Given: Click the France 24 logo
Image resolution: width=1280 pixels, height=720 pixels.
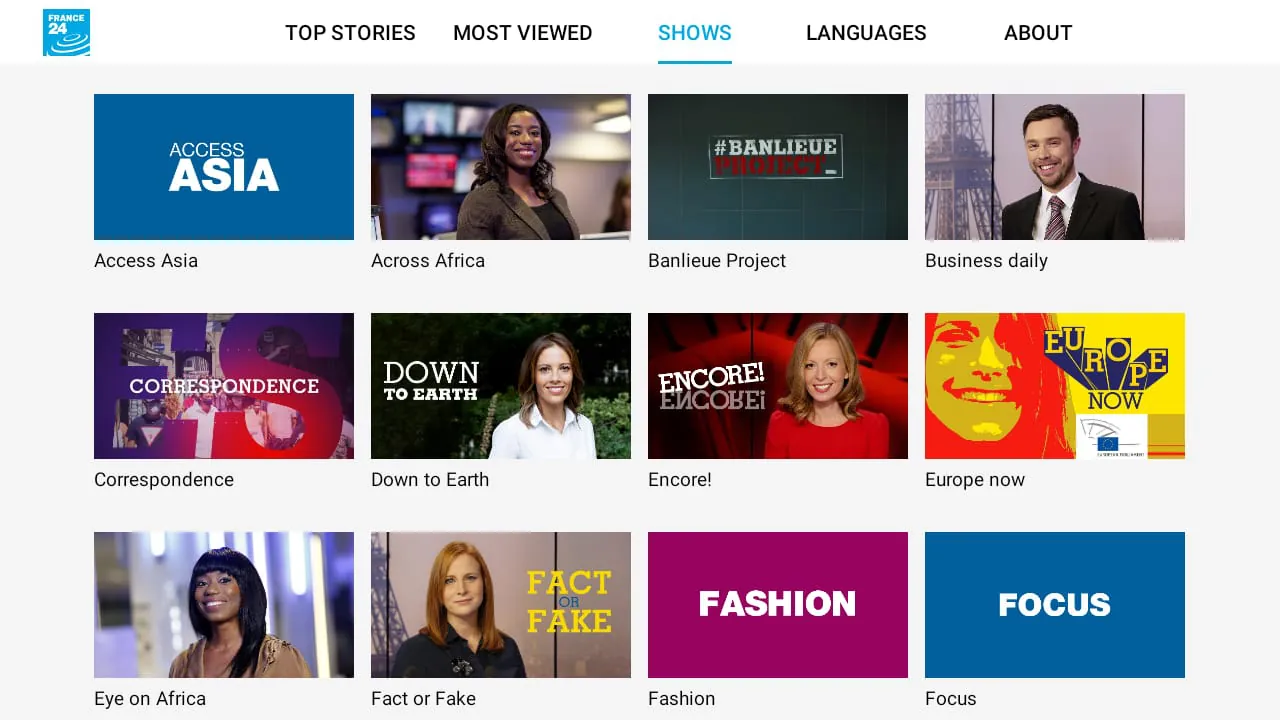Looking at the screenshot, I should coord(66,31).
